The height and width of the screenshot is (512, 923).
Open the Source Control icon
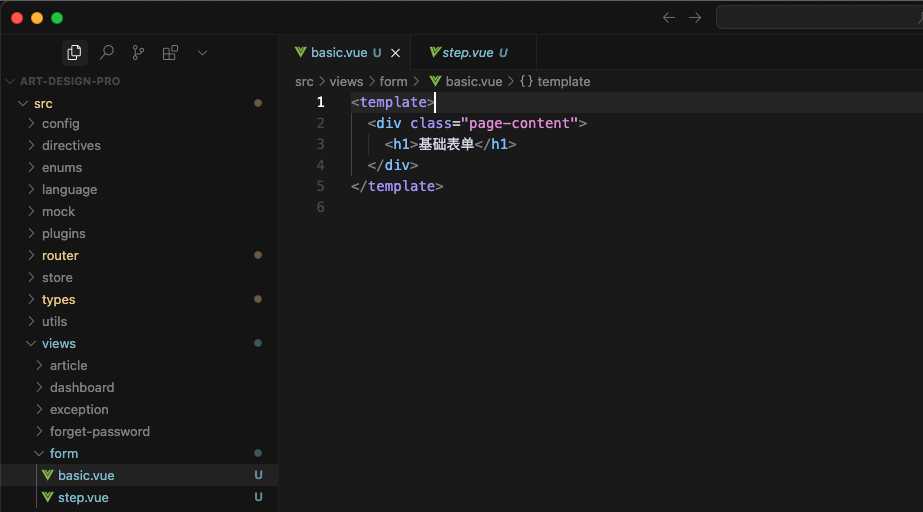(138, 53)
